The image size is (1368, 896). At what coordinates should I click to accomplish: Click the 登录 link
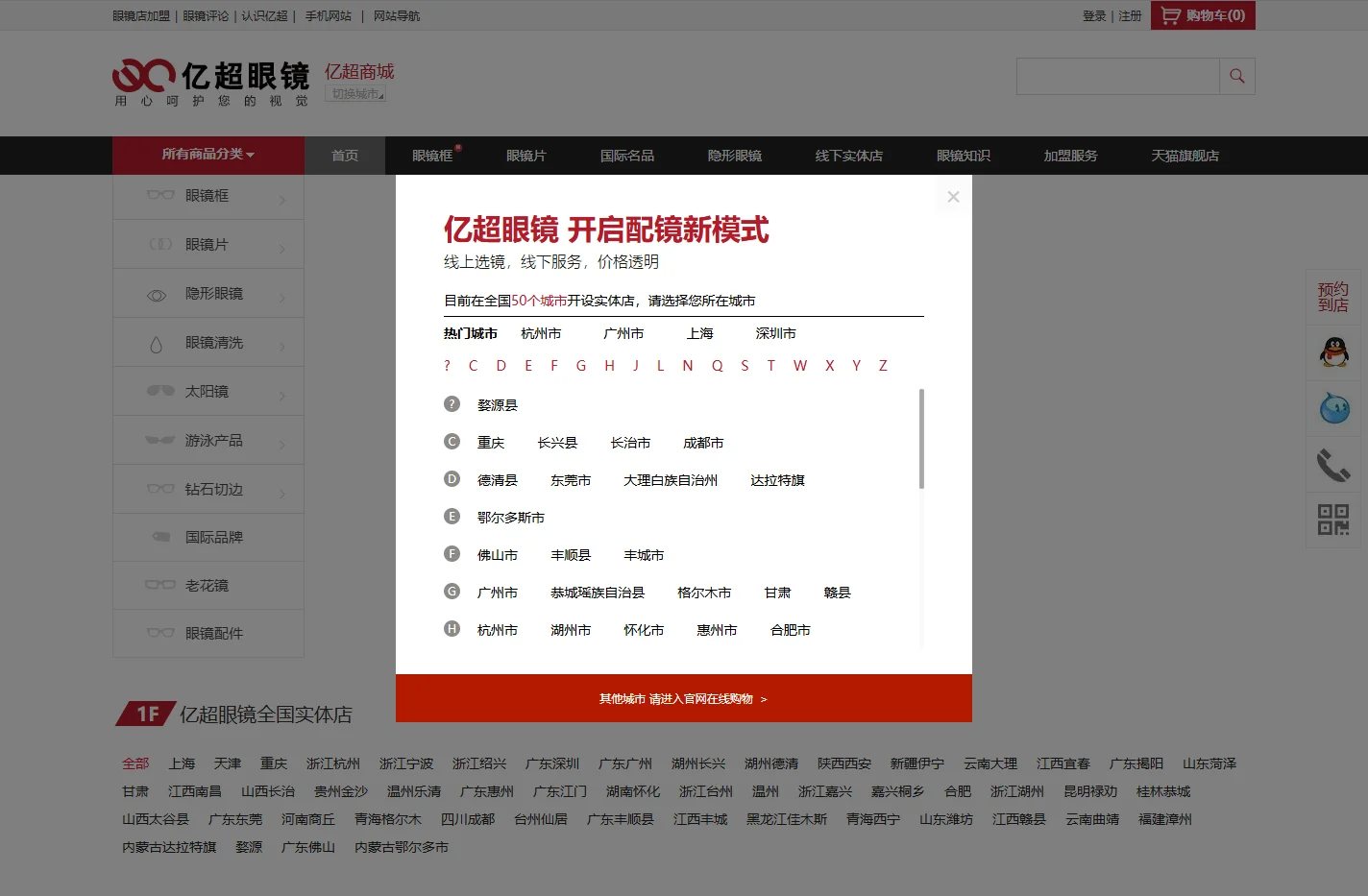pos(1094,16)
